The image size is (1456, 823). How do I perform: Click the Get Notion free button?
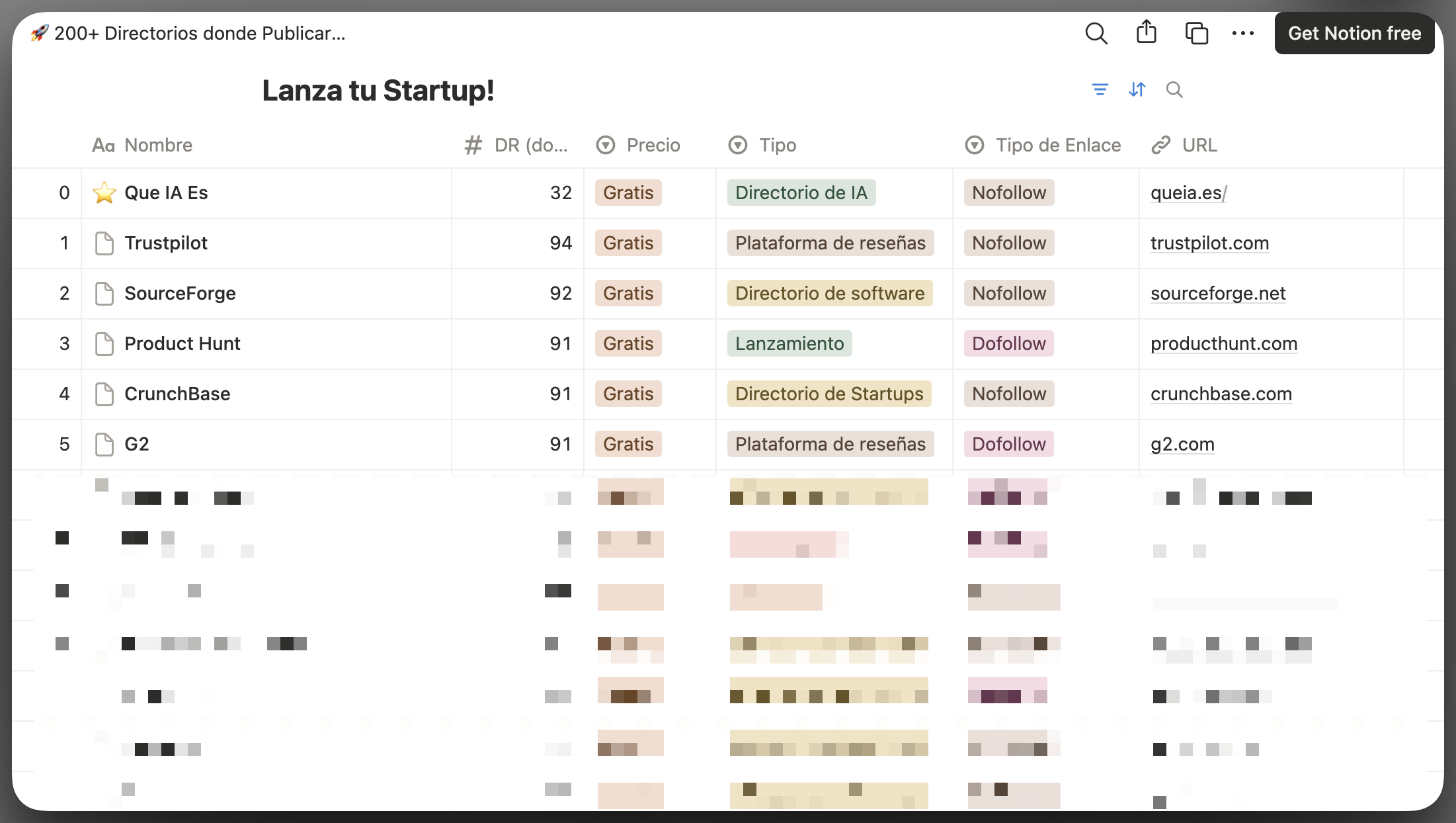click(1354, 33)
